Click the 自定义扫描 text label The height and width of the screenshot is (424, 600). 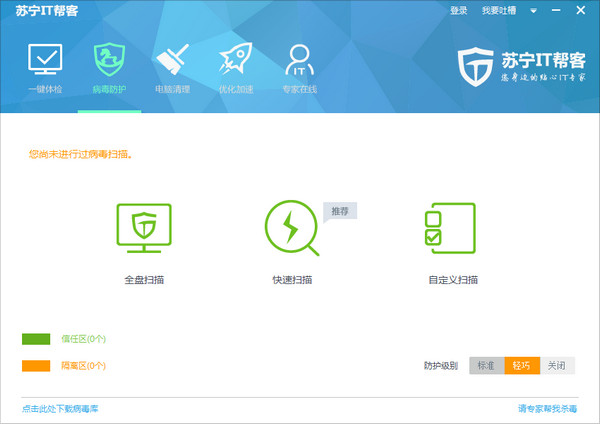453,280
